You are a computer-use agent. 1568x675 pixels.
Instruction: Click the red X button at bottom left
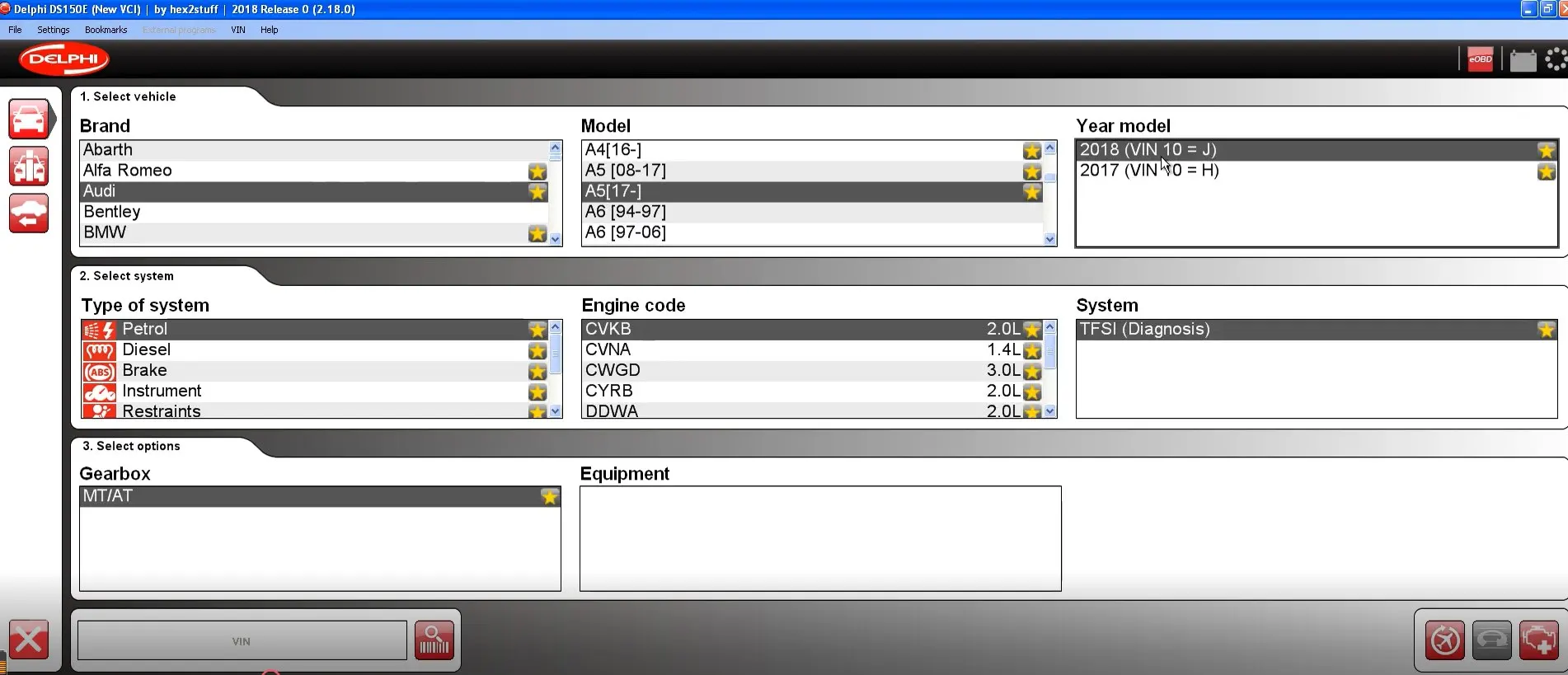point(29,640)
